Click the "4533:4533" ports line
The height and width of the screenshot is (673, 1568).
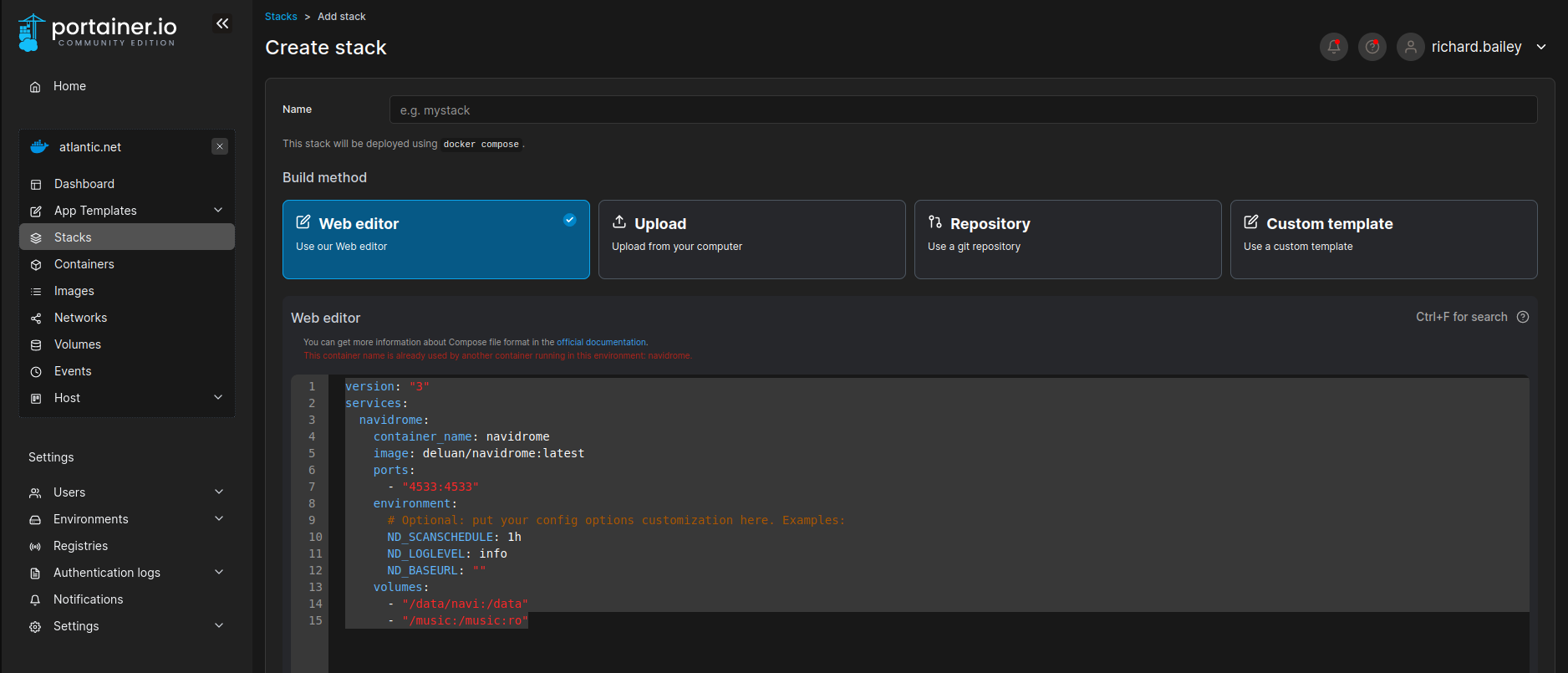coord(433,487)
